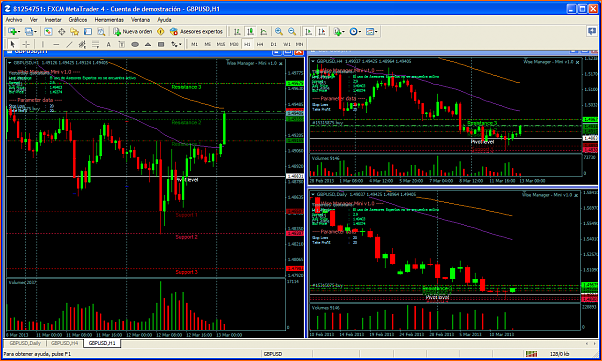Viewport: 602px width, 361px height.
Task: Open the Gráficos menu
Action: [x=78, y=20]
